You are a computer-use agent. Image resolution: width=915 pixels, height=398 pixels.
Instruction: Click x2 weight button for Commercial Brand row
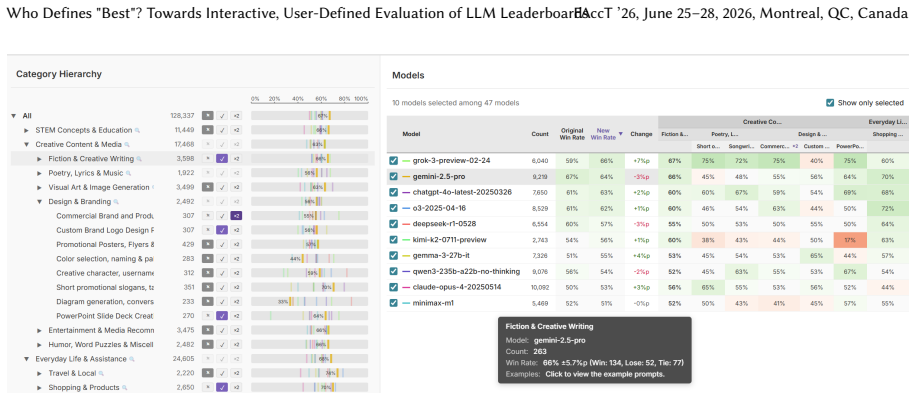[x=236, y=216]
